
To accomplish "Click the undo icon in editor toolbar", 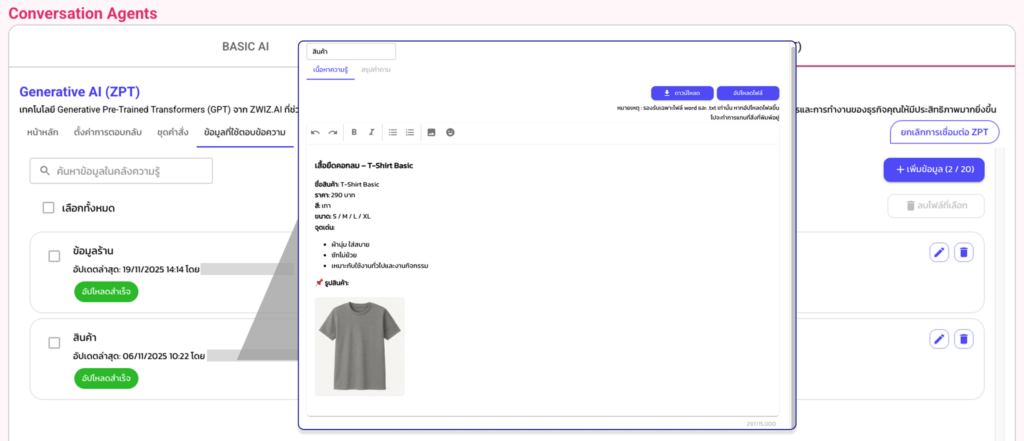I will (316, 132).
